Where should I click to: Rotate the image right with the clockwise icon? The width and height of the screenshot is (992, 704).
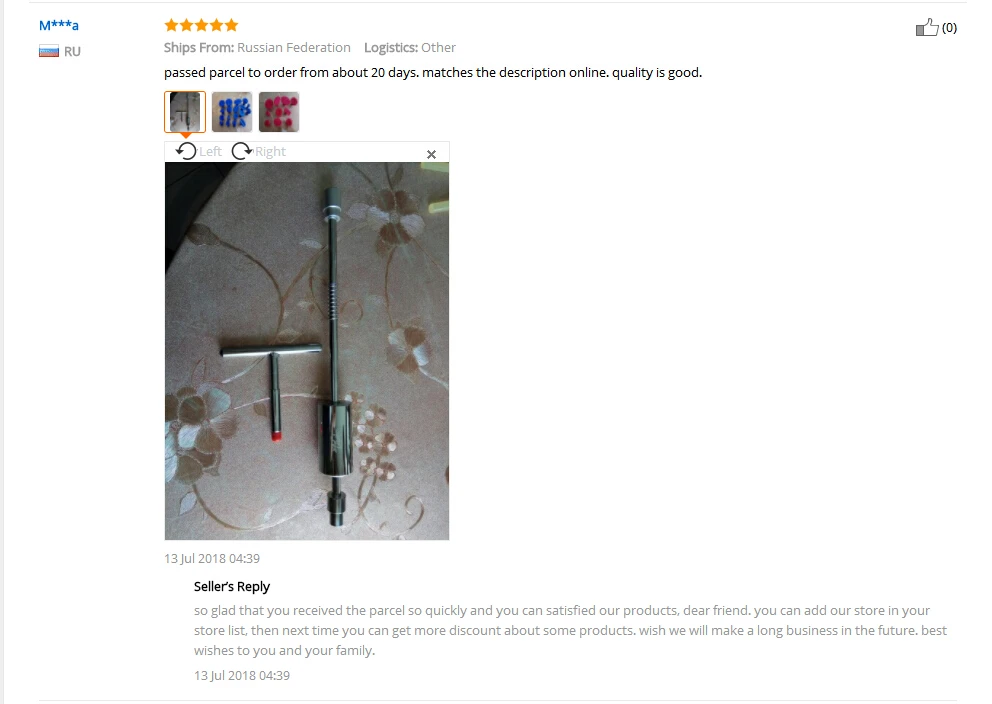(242, 151)
